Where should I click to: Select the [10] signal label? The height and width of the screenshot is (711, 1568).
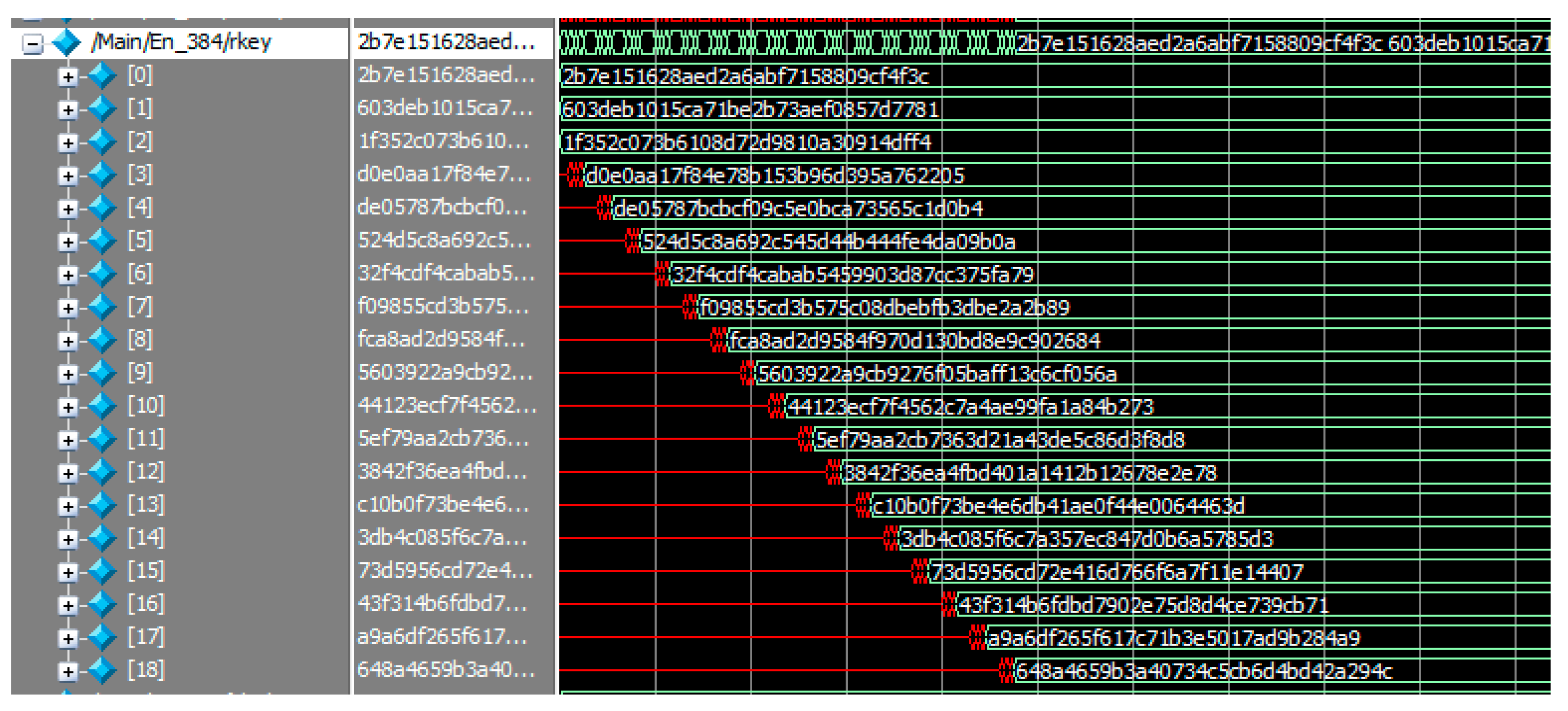pos(146,406)
